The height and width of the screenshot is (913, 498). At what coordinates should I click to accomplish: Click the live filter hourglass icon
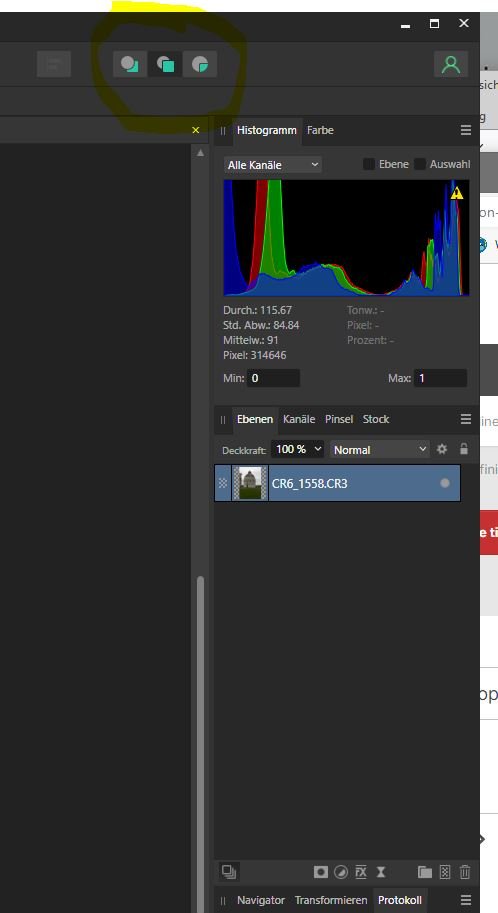[381, 872]
